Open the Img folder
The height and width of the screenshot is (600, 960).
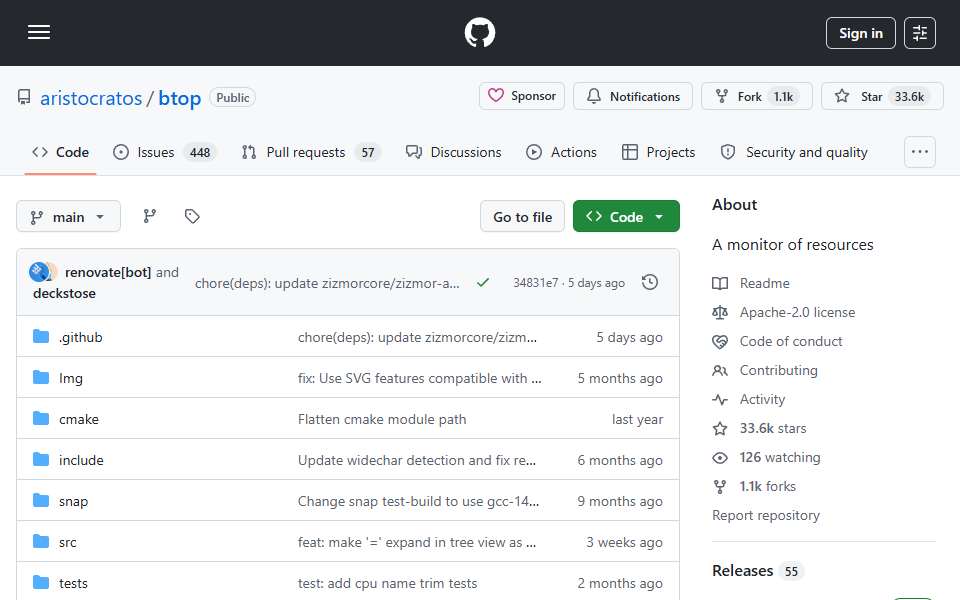pos(70,378)
